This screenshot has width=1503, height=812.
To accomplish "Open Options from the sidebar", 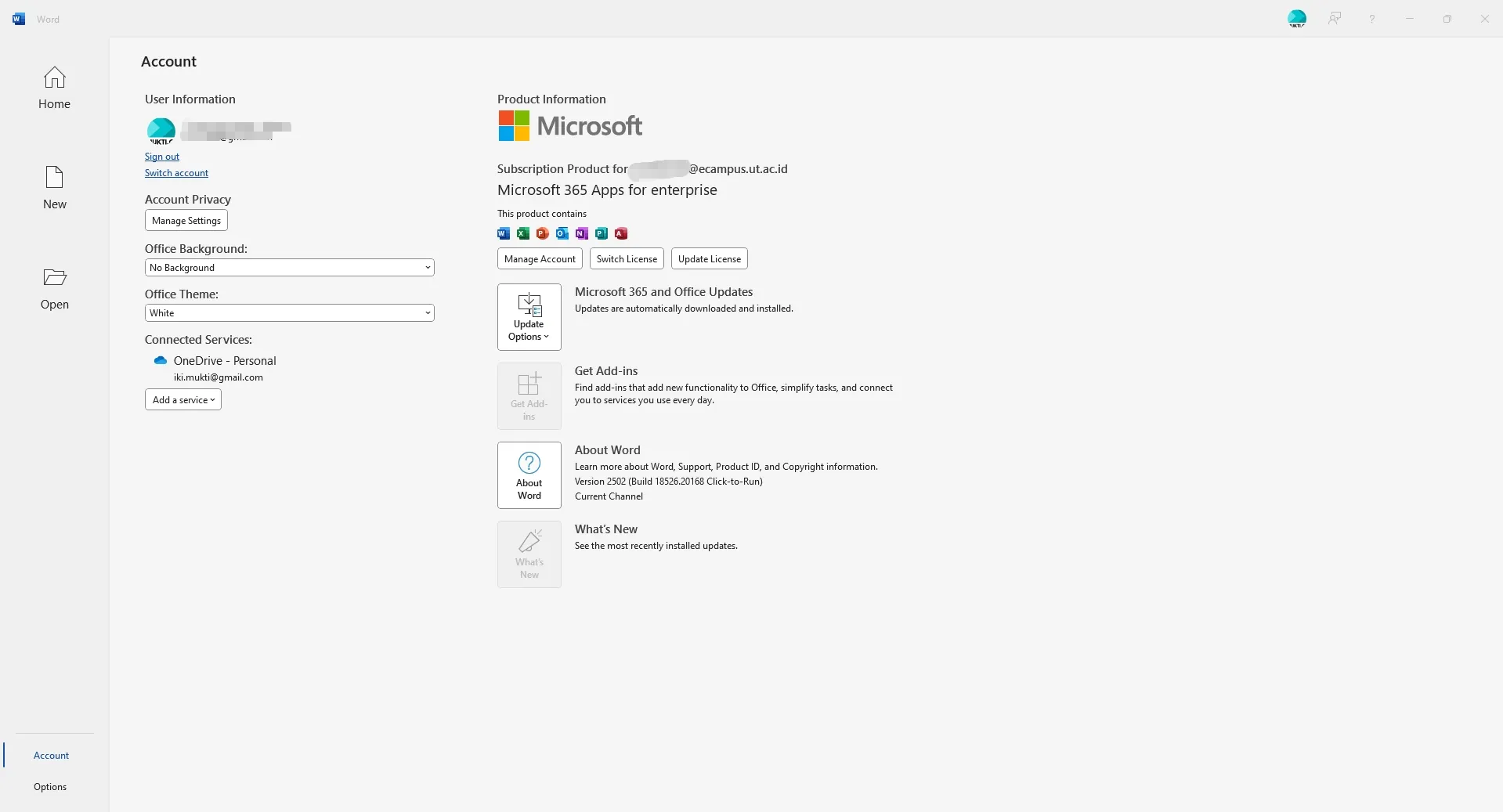I will (x=50, y=787).
